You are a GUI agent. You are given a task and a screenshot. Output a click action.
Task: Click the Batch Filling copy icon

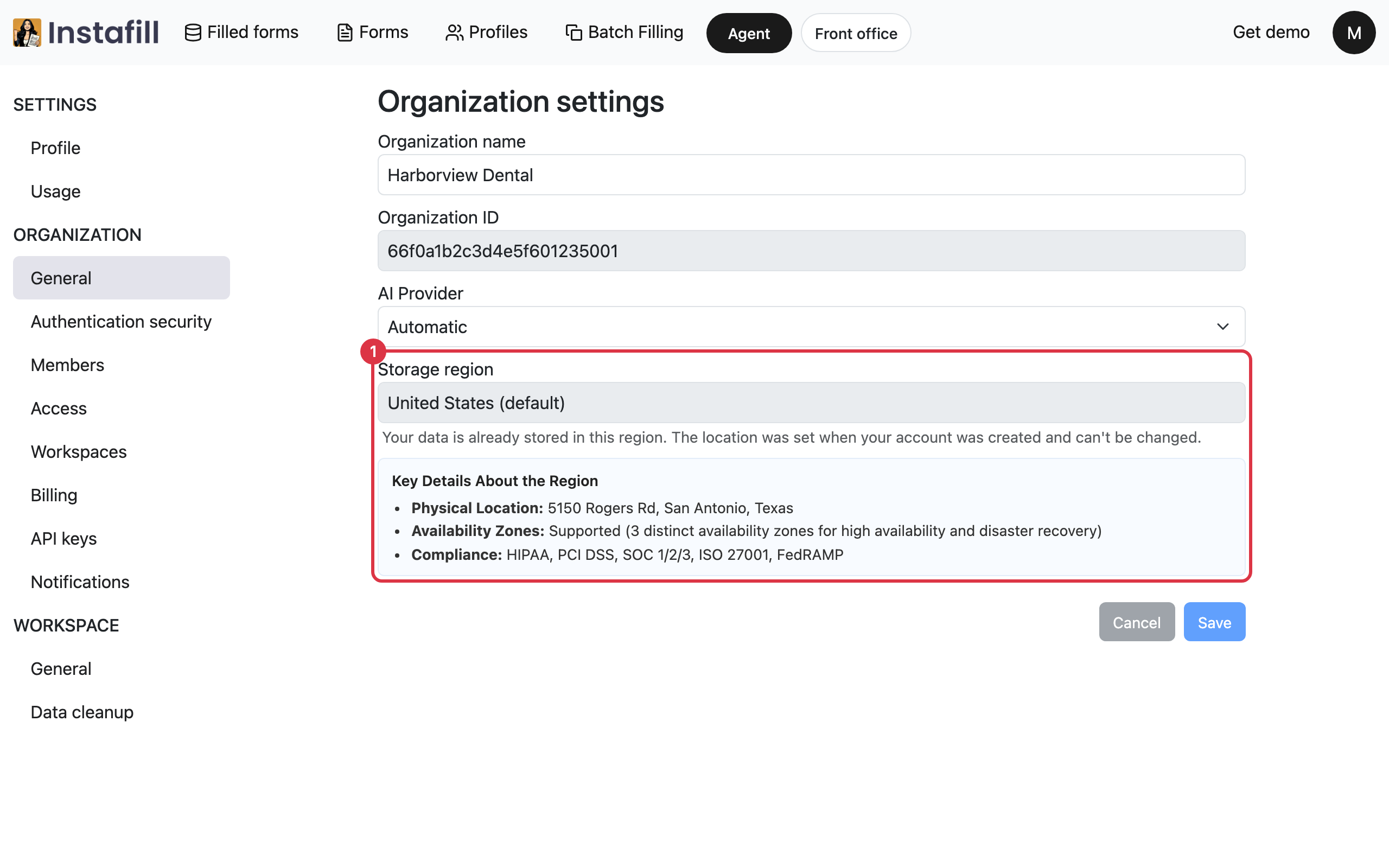(x=574, y=33)
